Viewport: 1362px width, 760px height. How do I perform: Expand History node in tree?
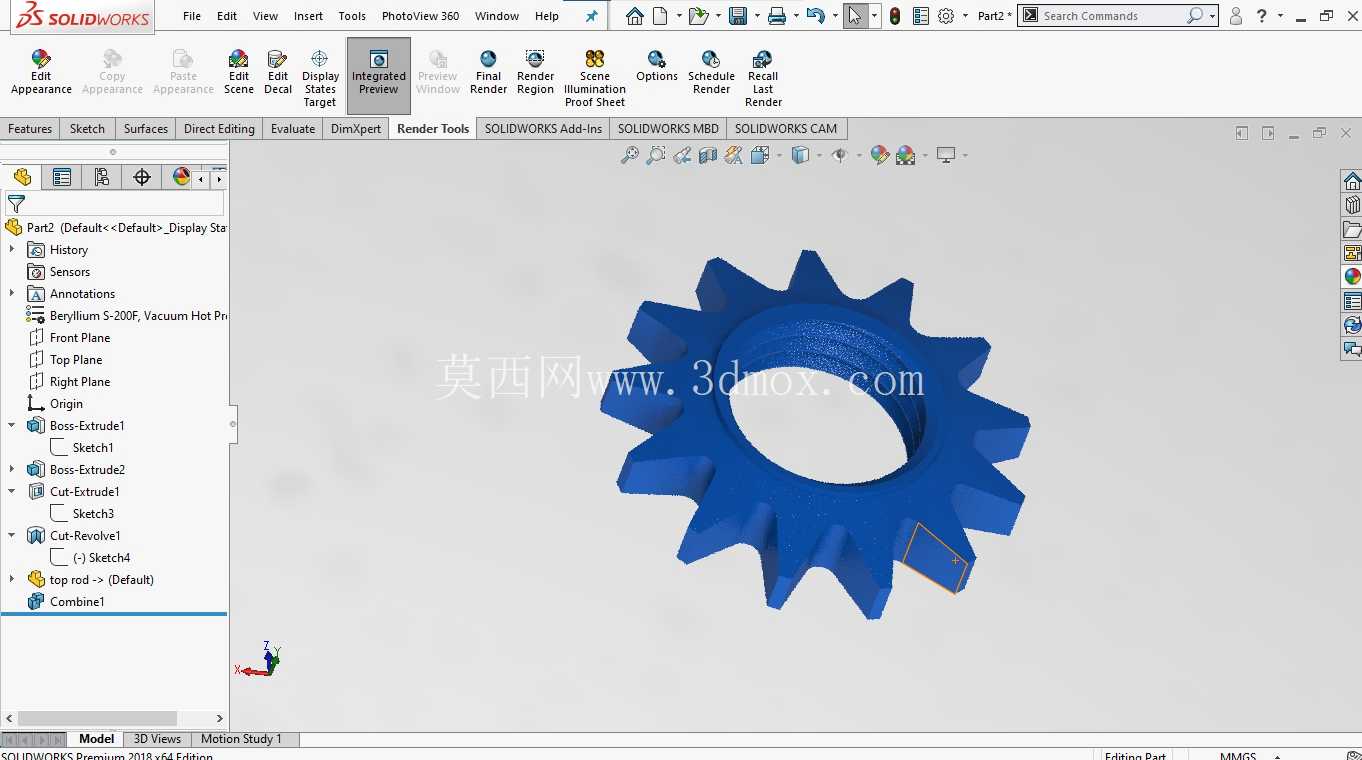pos(12,249)
